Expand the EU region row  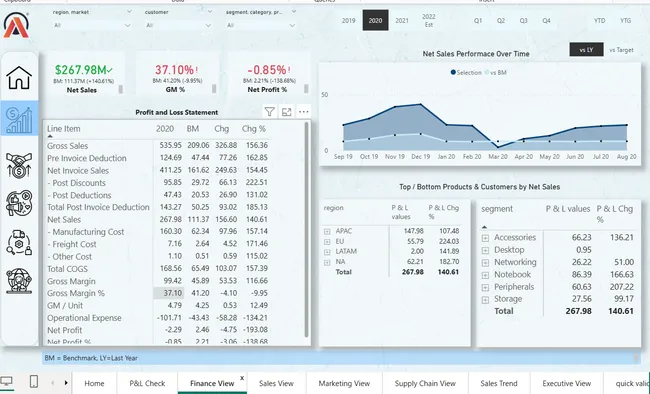click(x=327, y=242)
